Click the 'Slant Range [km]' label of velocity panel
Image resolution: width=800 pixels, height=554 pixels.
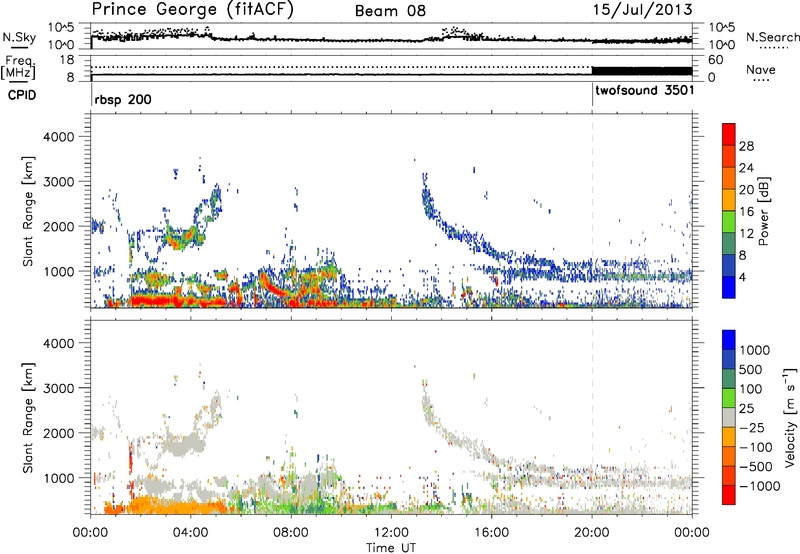click(28, 417)
